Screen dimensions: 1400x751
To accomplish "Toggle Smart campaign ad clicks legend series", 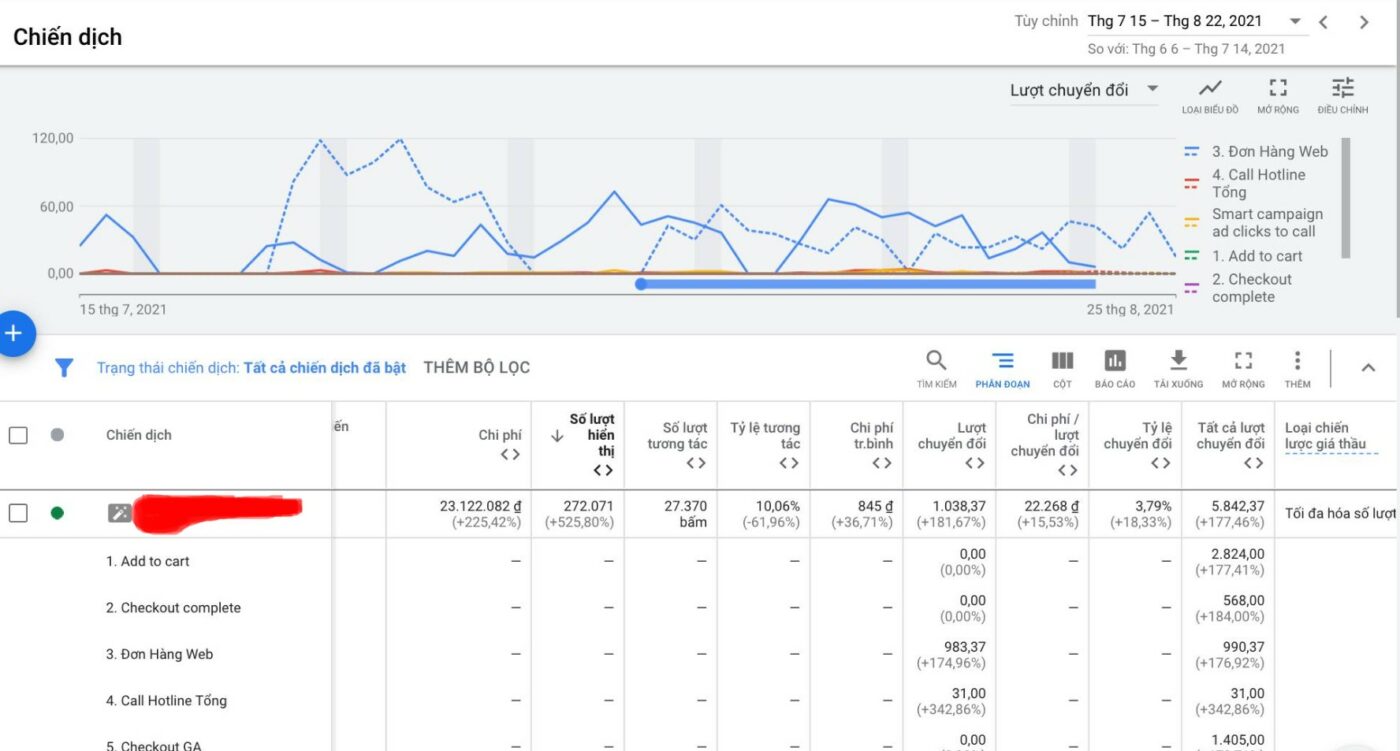I will point(1253,223).
